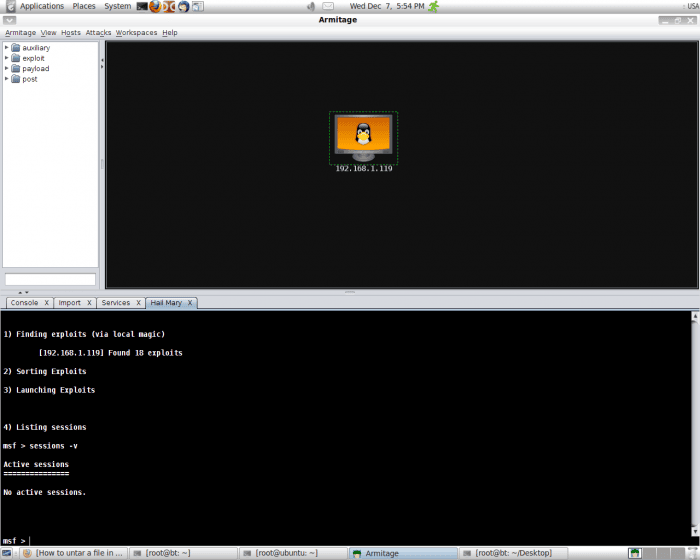The width and height of the screenshot is (700, 560).
Task: Click the 'No active sessions.' text
Action: pyautogui.click(x=44, y=492)
